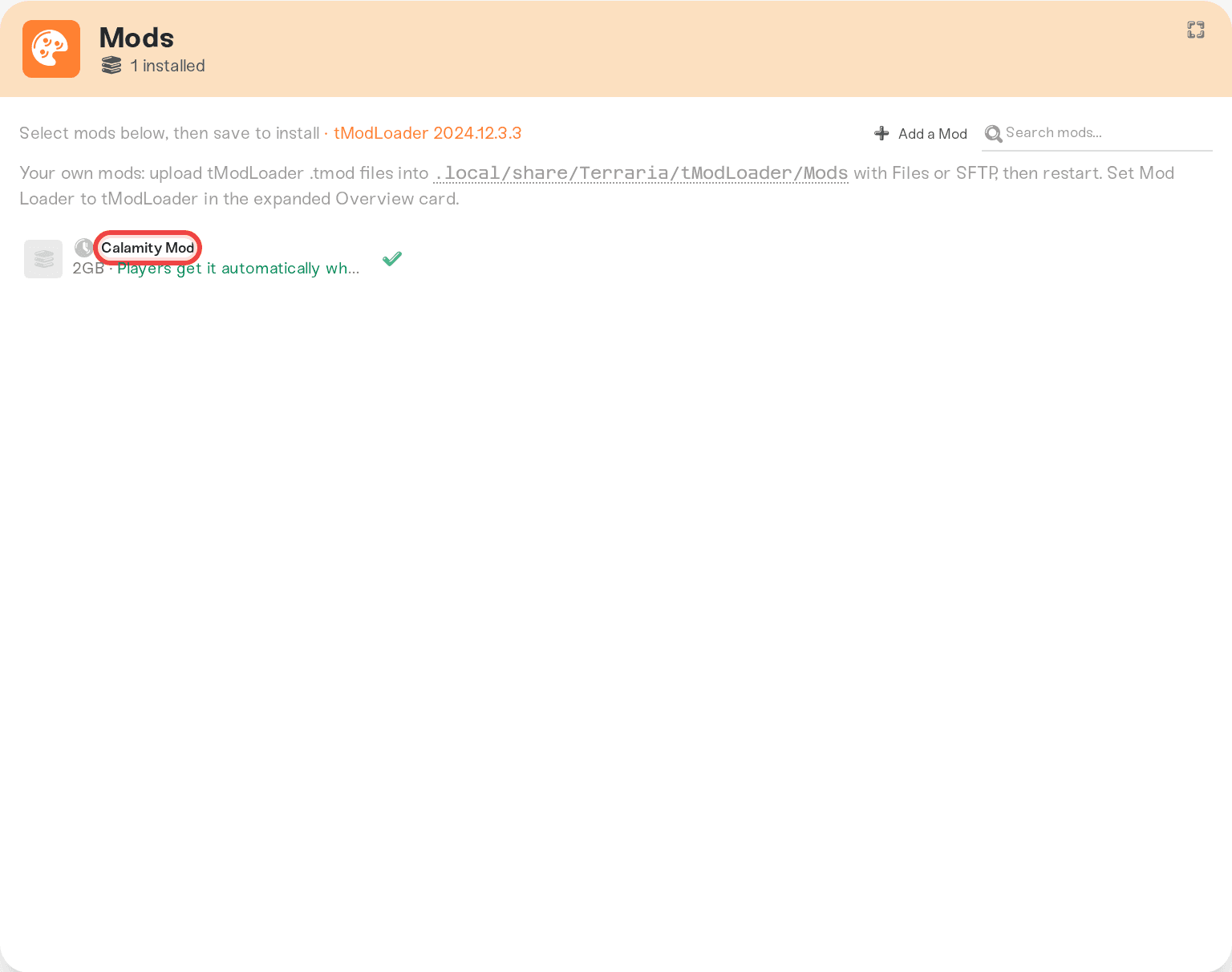The height and width of the screenshot is (972, 1232).
Task: Select the Calamity Mod thumbnail
Action: 43,259
